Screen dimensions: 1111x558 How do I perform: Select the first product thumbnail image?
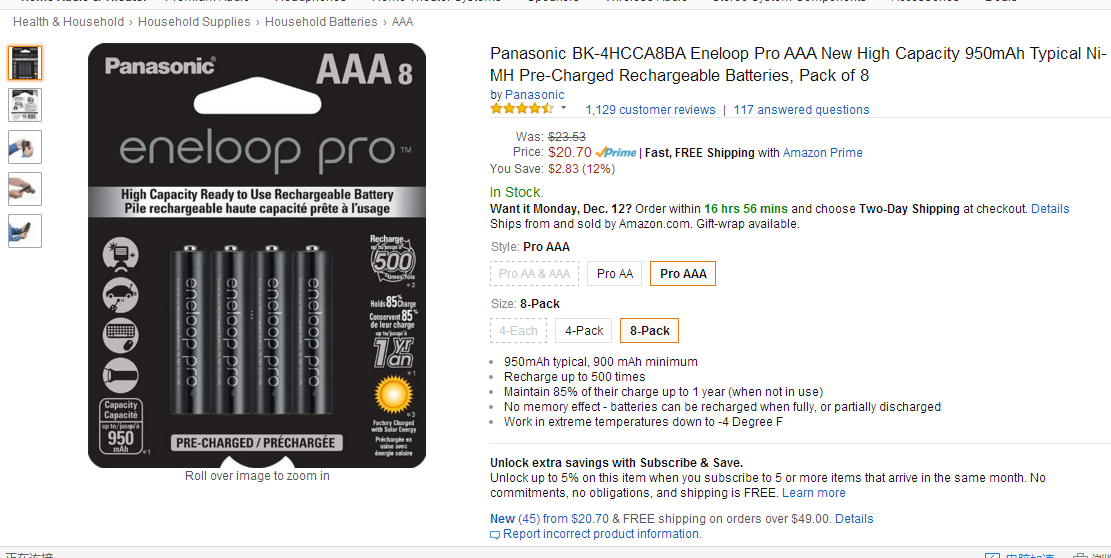coord(25,63)
